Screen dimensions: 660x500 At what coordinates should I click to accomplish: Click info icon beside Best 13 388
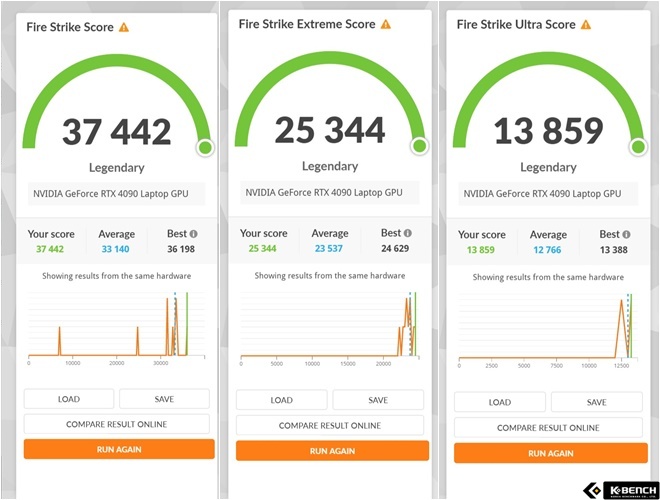pos(626,234)
